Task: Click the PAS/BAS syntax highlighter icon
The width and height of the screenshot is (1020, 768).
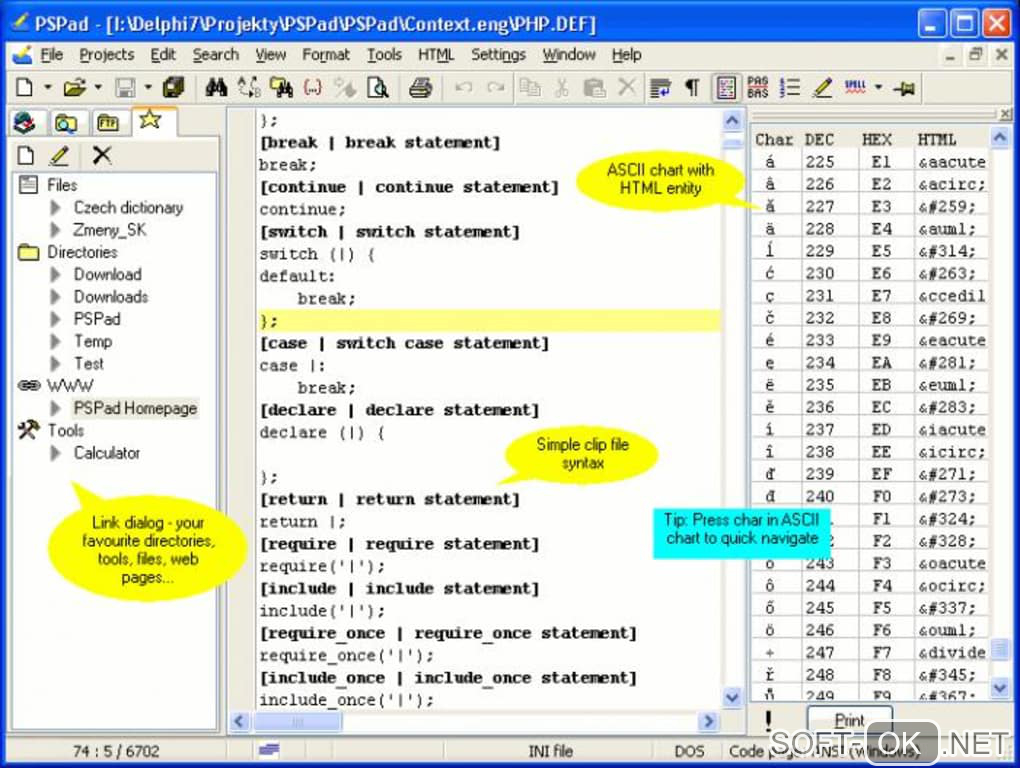Action: (x=758, y=88)
